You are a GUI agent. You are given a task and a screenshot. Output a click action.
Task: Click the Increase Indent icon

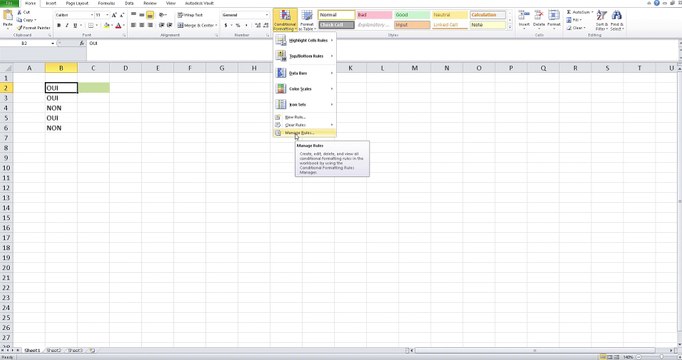click(x=170, y=25)
